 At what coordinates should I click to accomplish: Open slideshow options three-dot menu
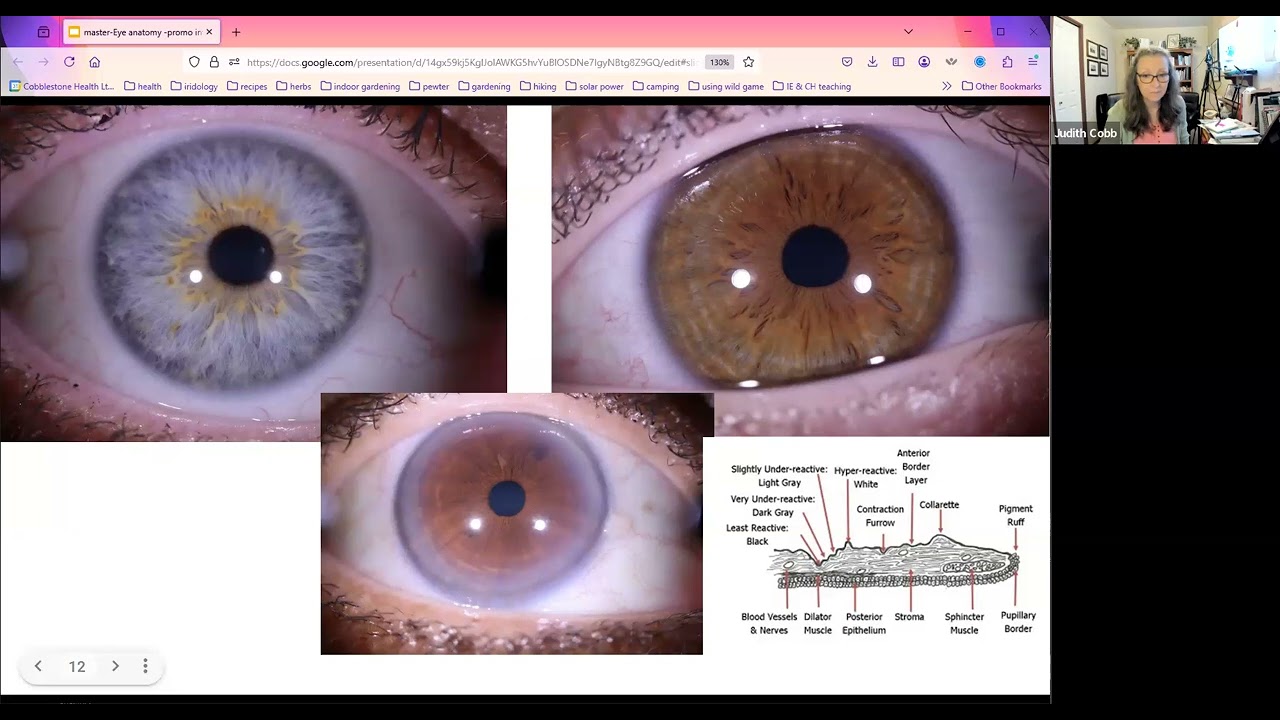[x=145, y=666]
